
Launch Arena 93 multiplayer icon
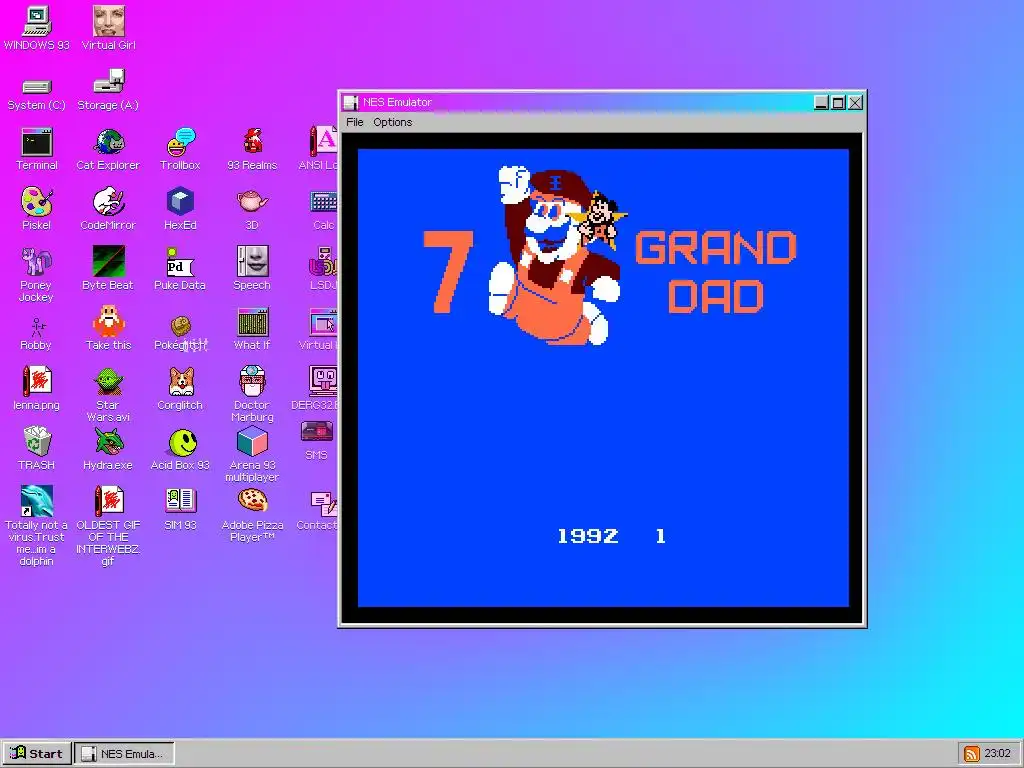tap(252, 441)
